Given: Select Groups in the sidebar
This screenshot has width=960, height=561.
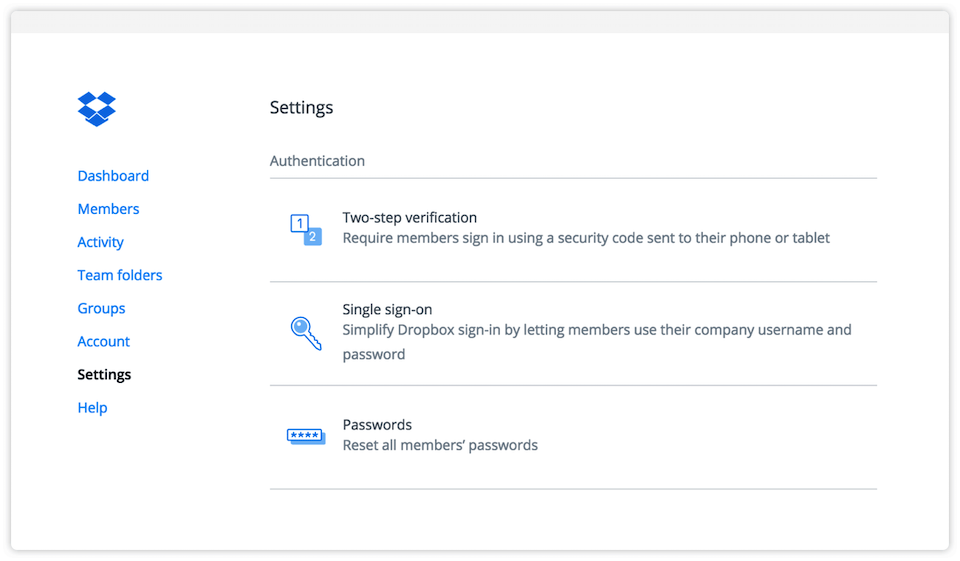Looking at the screenshot, I should pos(101,308).
